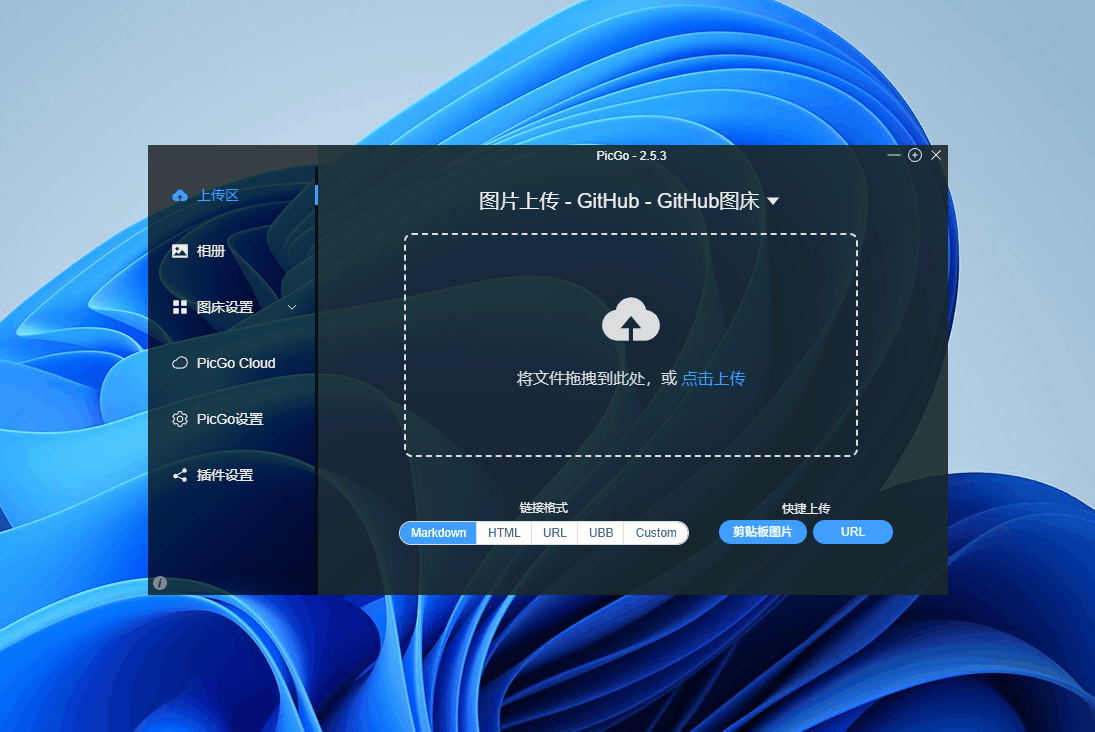Click the 快捷上传 label
Viewport: 1095px width, 732px height.
[x=806, y=508]
